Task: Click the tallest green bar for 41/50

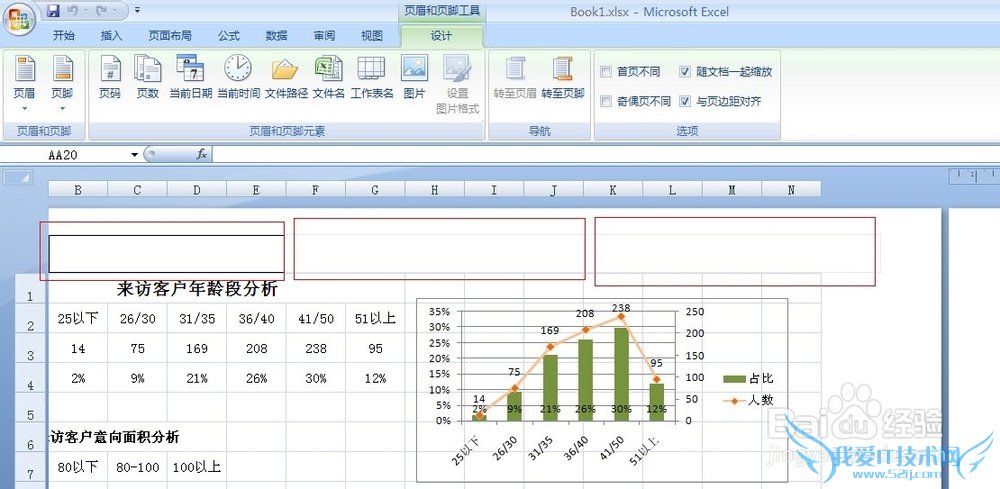Action: (622, 374)
